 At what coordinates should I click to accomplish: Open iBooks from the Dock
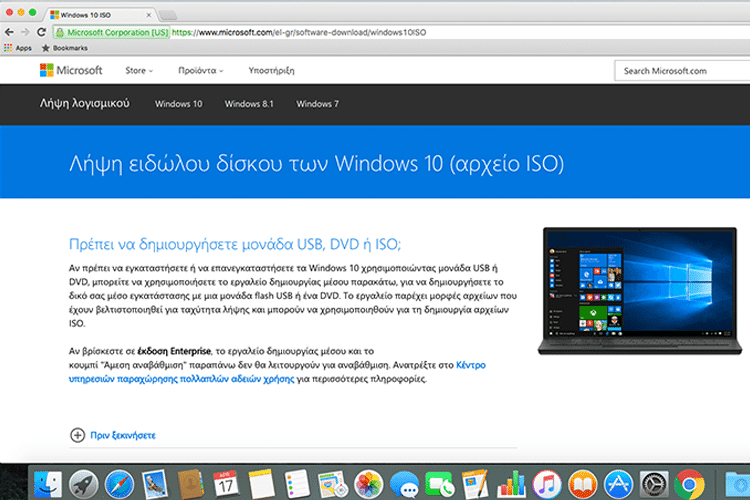pyautogui.click(x=582, y=484)
